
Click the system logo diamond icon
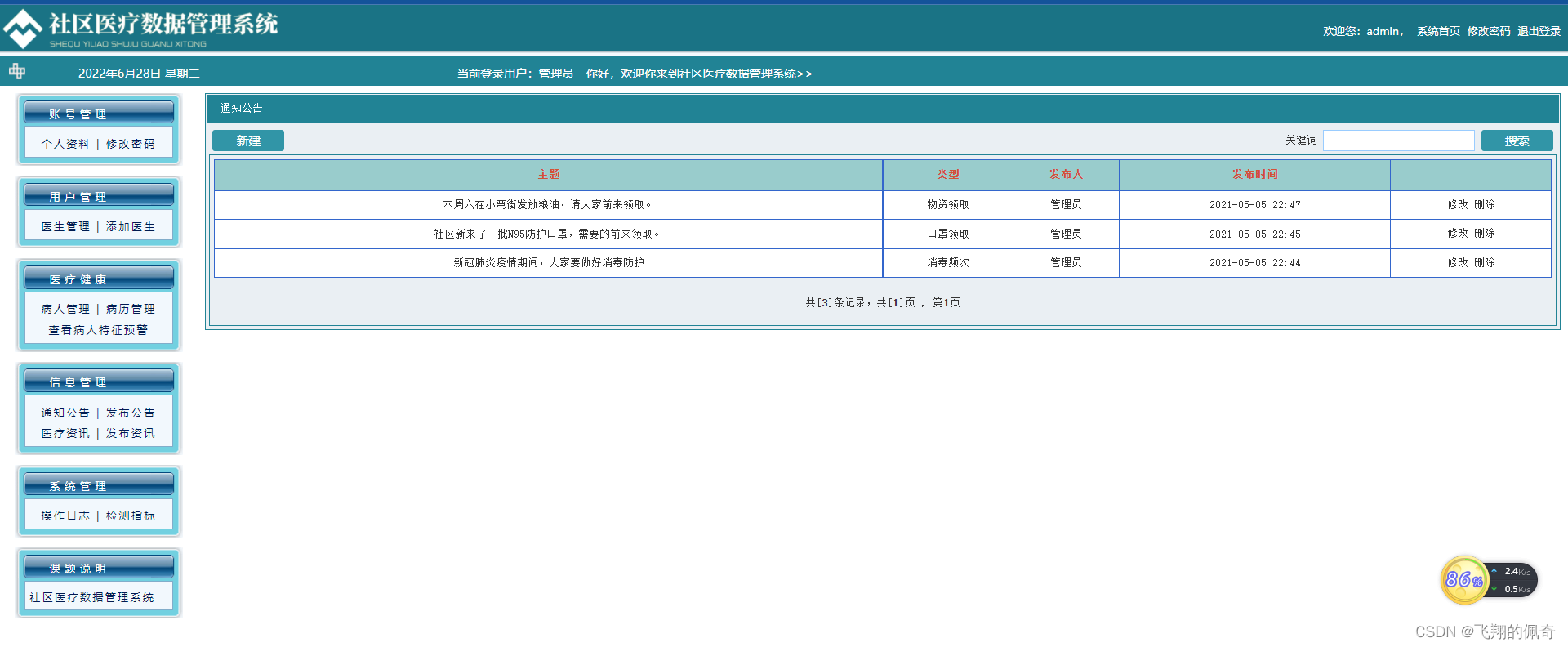pyautogui.click(x=22, y=29)
